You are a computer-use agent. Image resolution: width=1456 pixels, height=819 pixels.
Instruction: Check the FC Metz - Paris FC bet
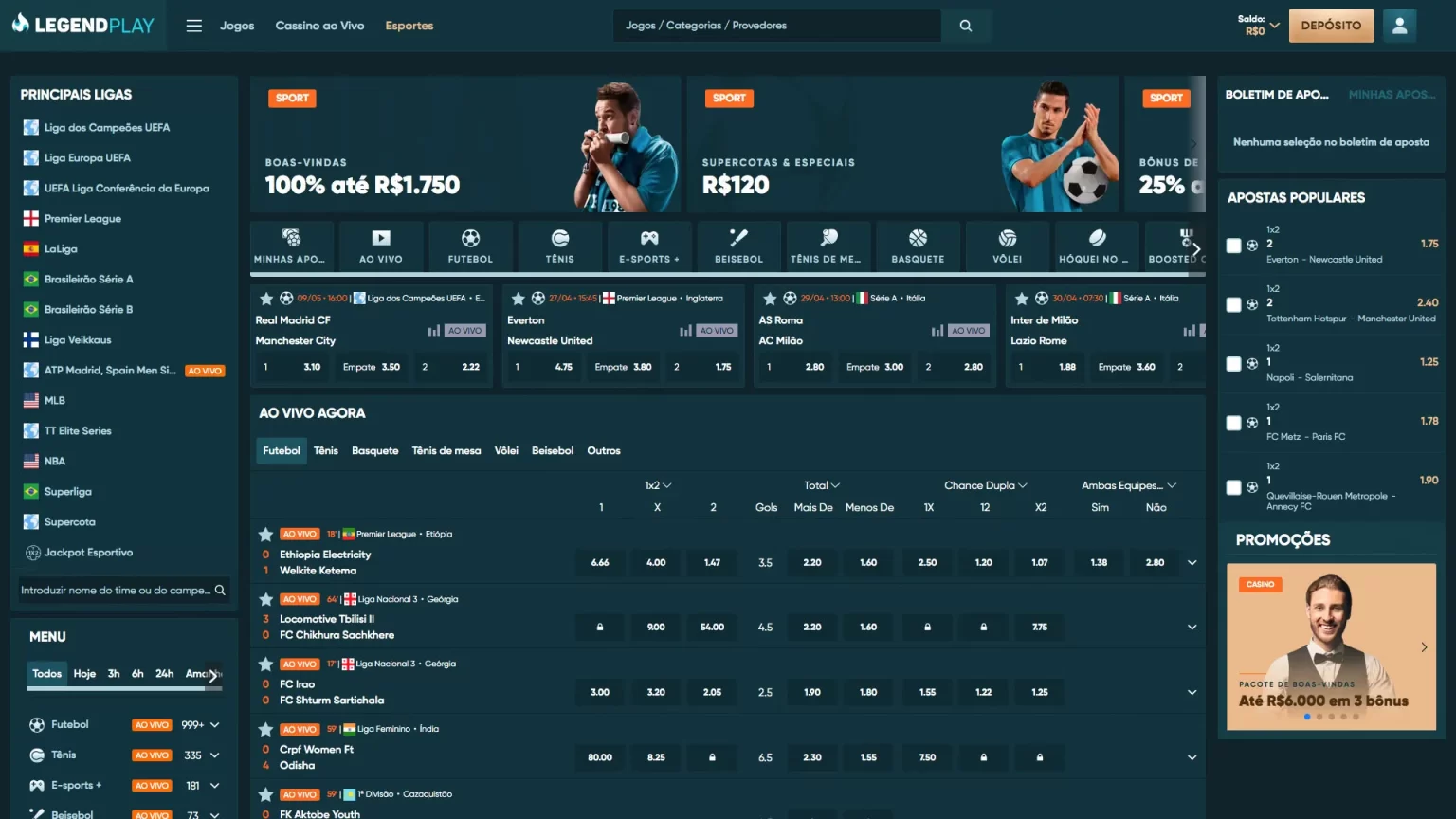click(x=1233, y=423)
